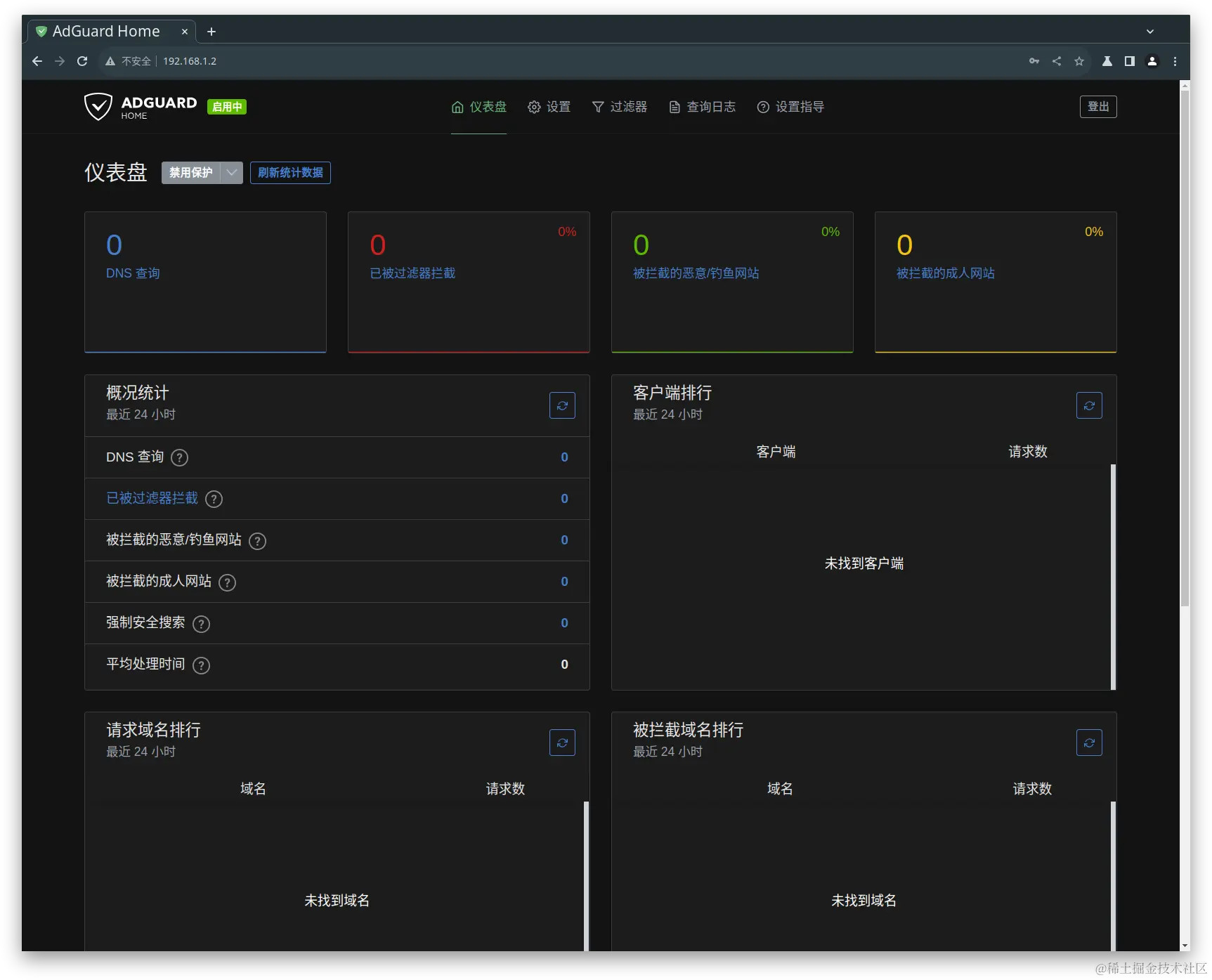Expand the browser tab search chevron

(1150, 32)
